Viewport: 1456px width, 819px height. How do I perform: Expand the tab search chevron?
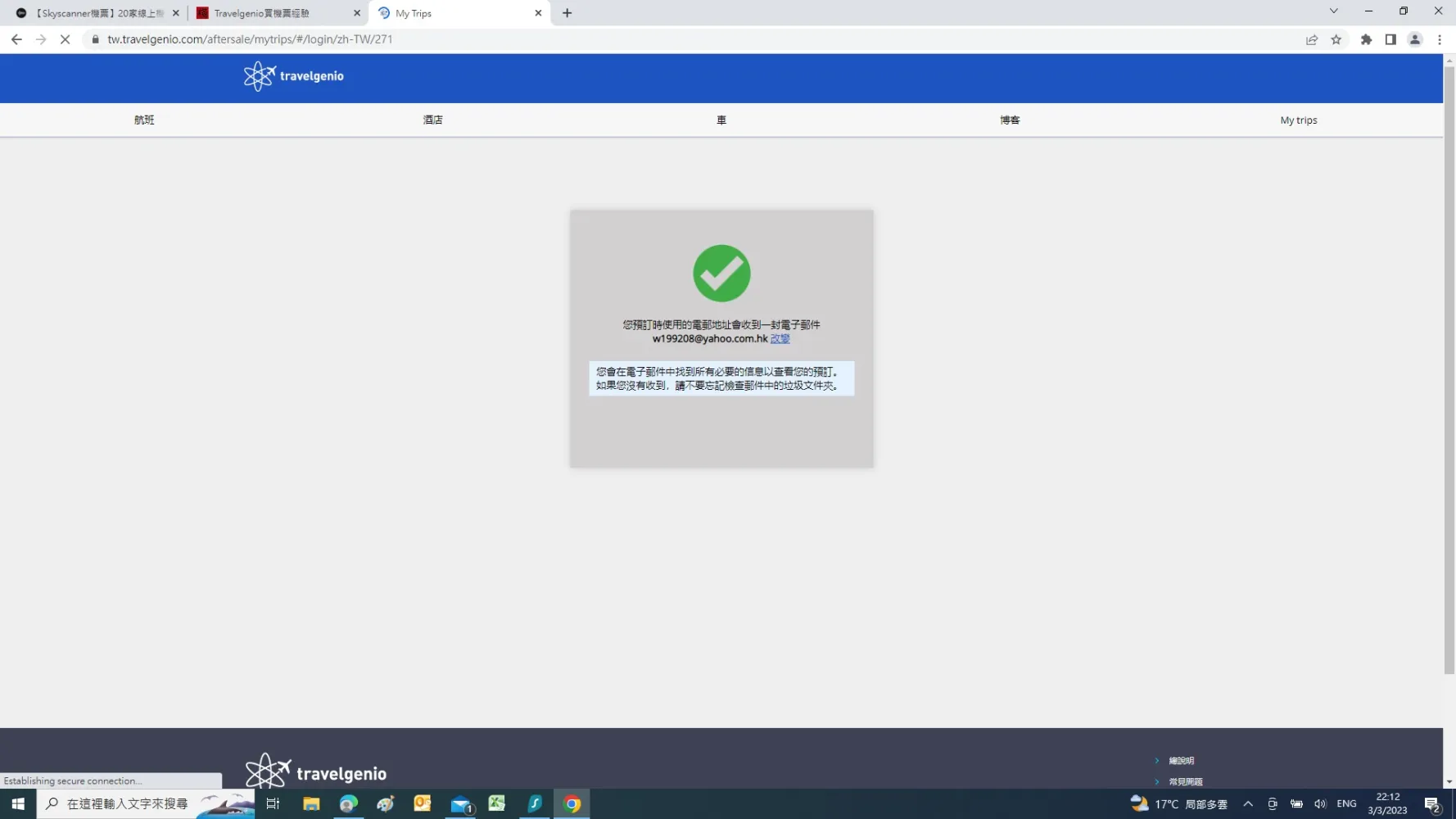pyautogui.click(x=1333, y=11)
